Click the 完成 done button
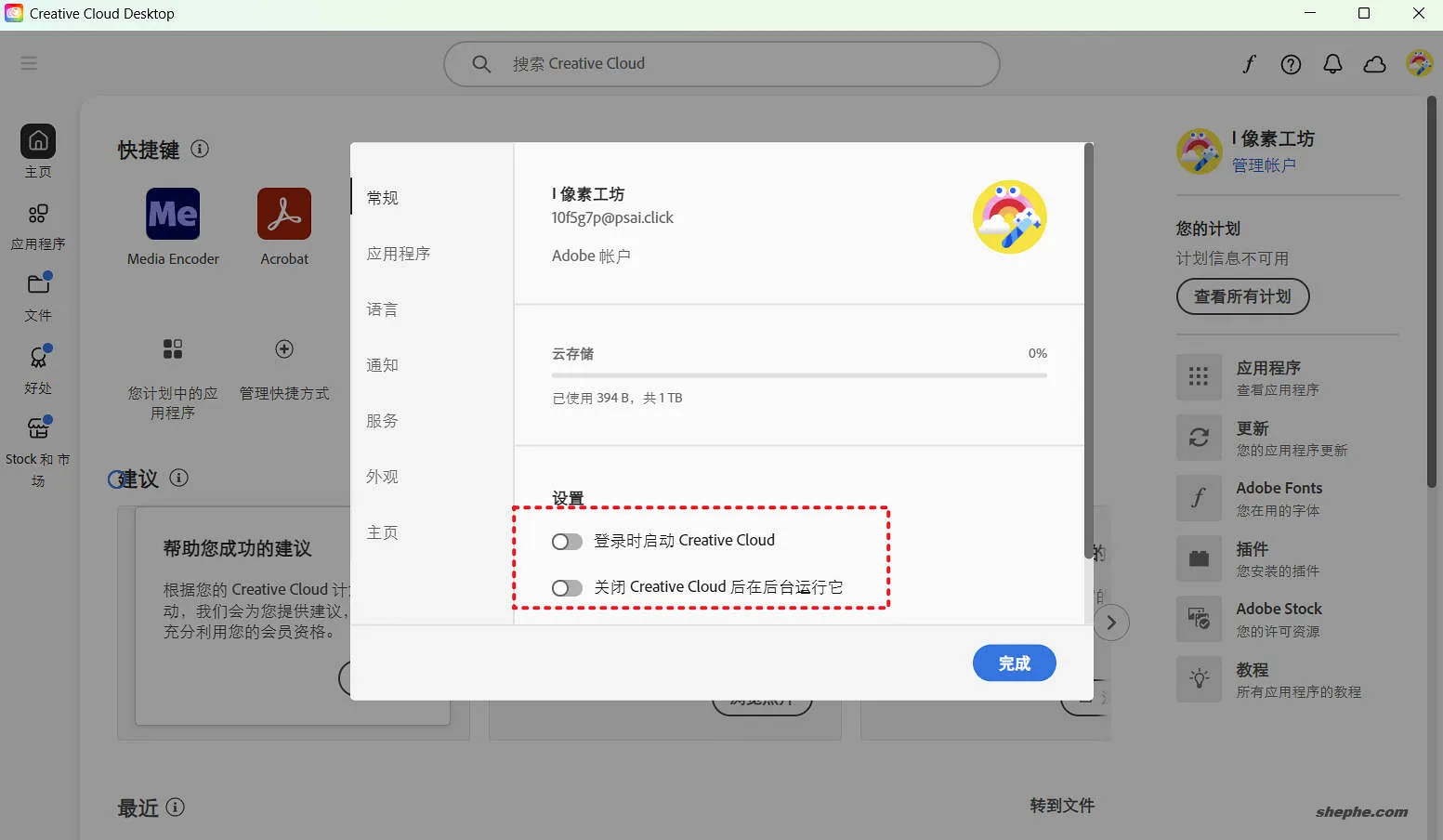Viewport: 1443px width, 840px height. tap(1014, 663)
